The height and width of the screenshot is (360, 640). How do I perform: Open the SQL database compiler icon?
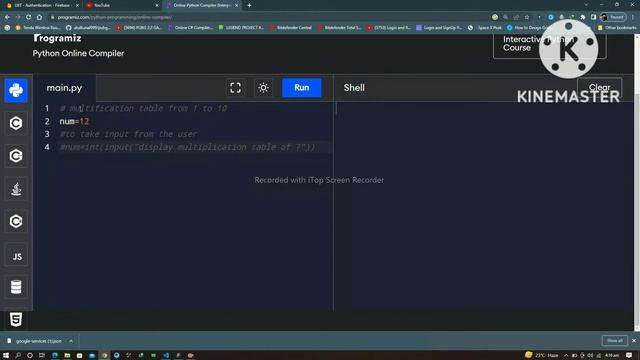pyautogui.click(x=16, y=287)
